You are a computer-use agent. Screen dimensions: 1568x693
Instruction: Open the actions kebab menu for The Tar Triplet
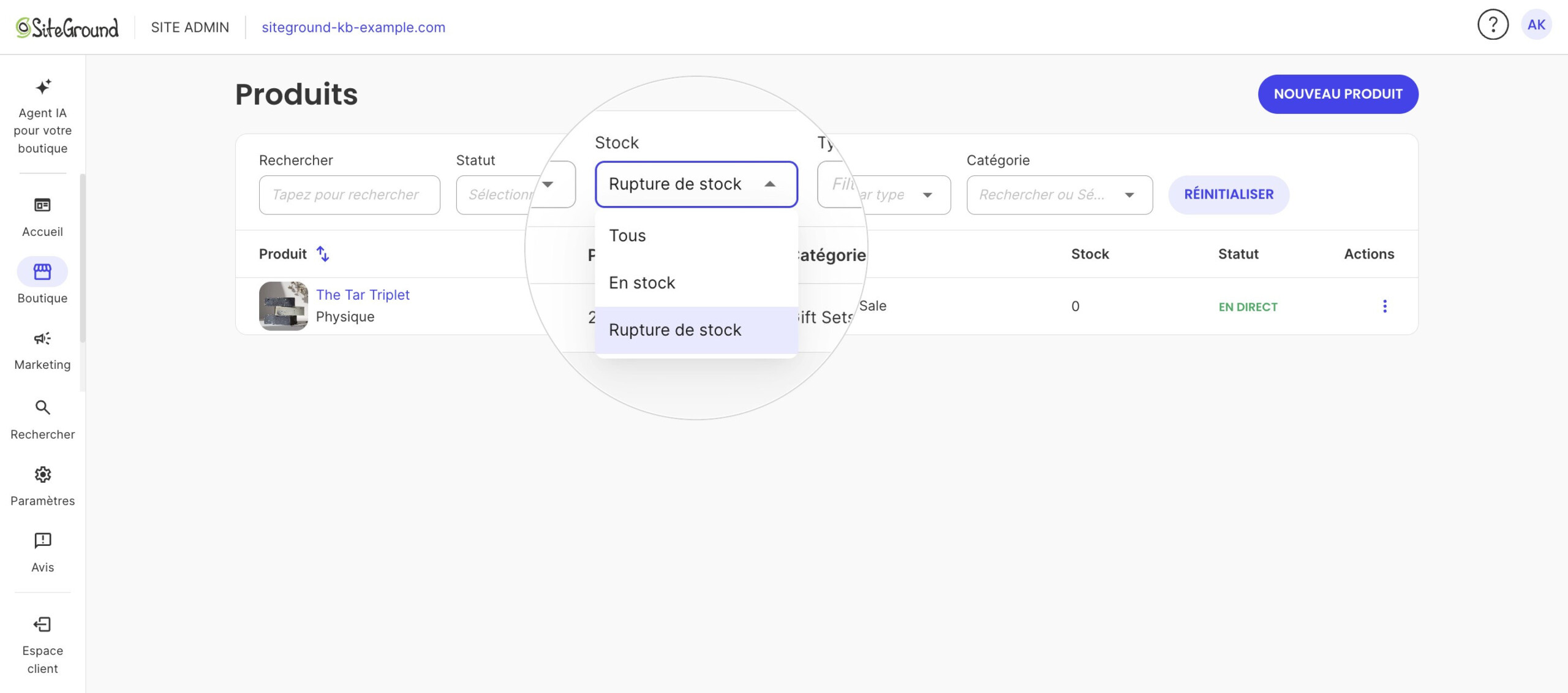click(x=1384, y=306)
